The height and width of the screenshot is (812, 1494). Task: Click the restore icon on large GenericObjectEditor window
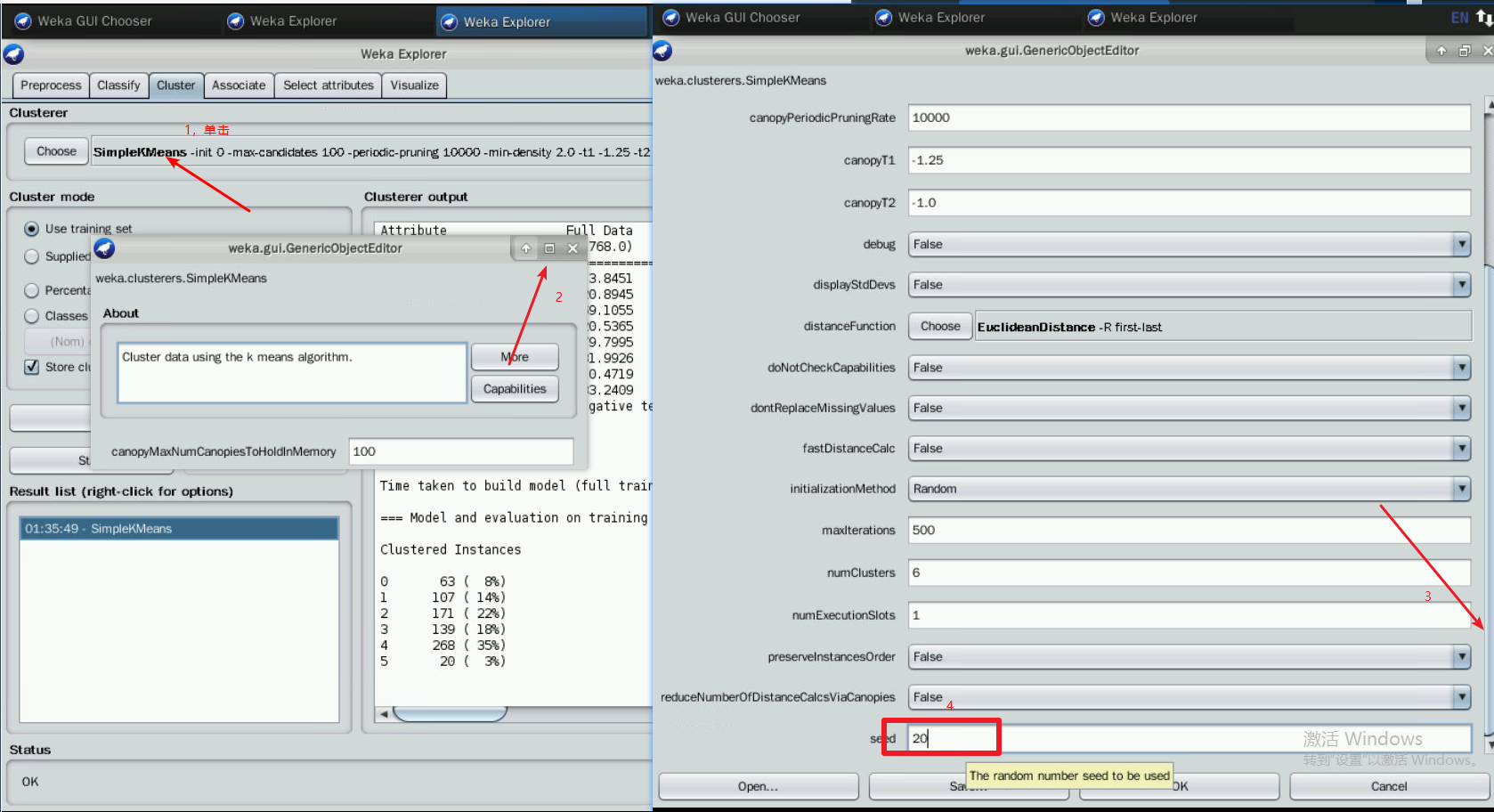click(x=1465, y=51)
